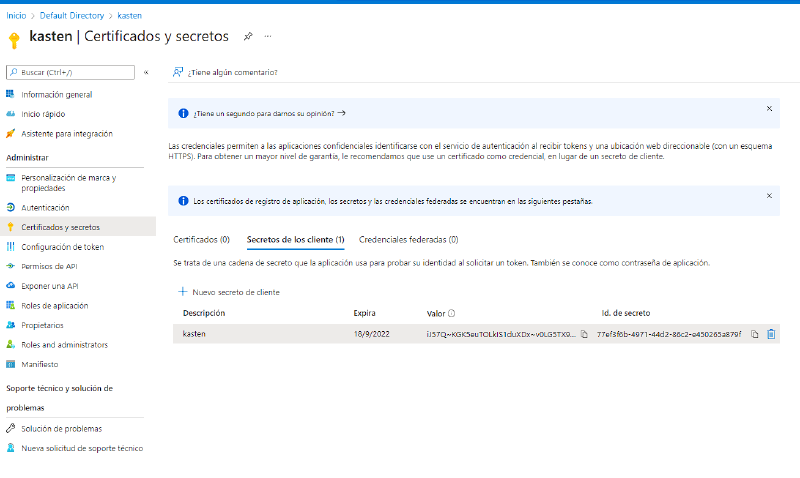Click Personalización de marca icon
Viewport: 800px width, 478px height.
click(x=10, y=178)
